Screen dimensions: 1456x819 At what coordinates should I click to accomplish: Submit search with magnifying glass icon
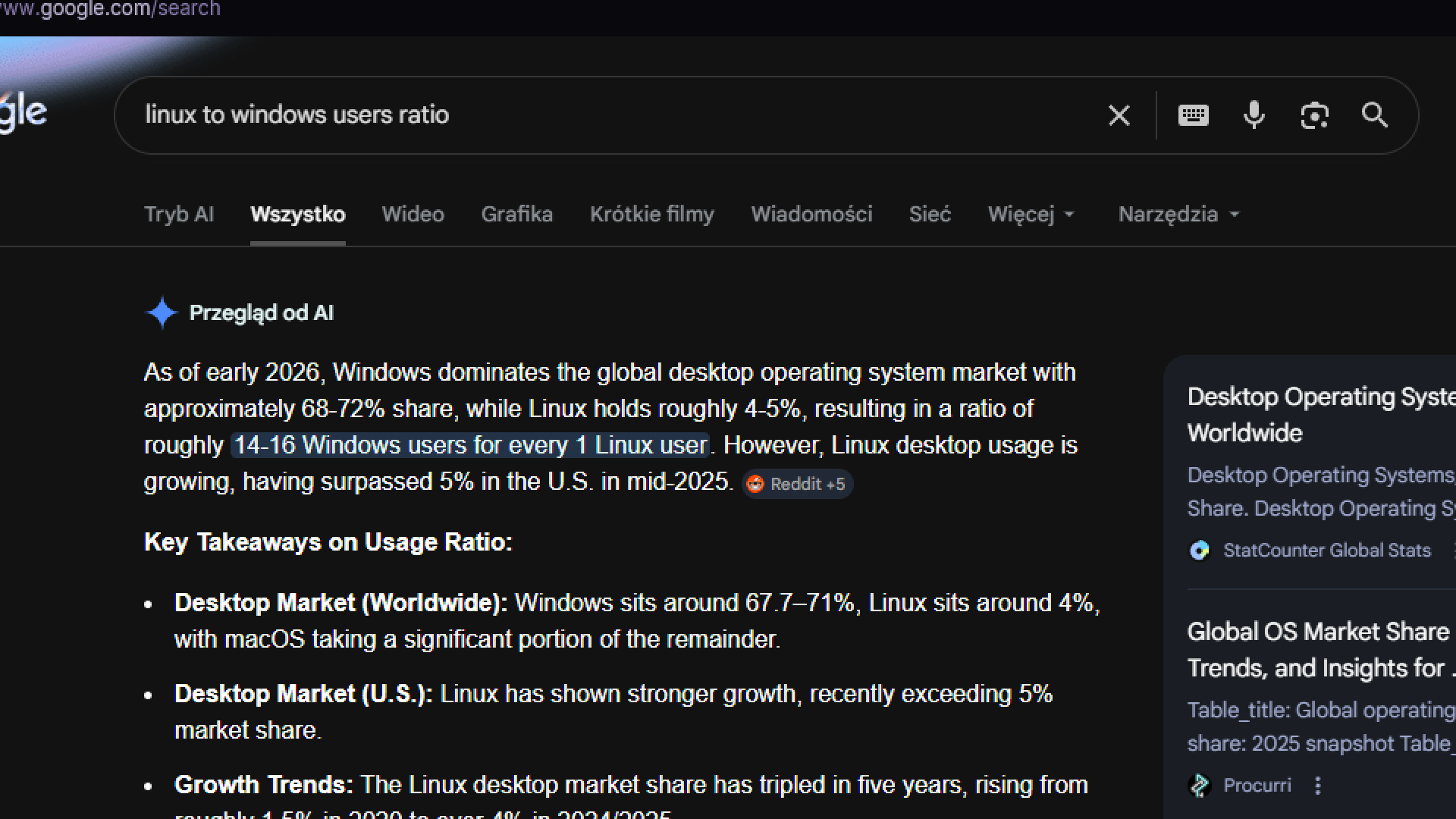point(1375,115)
